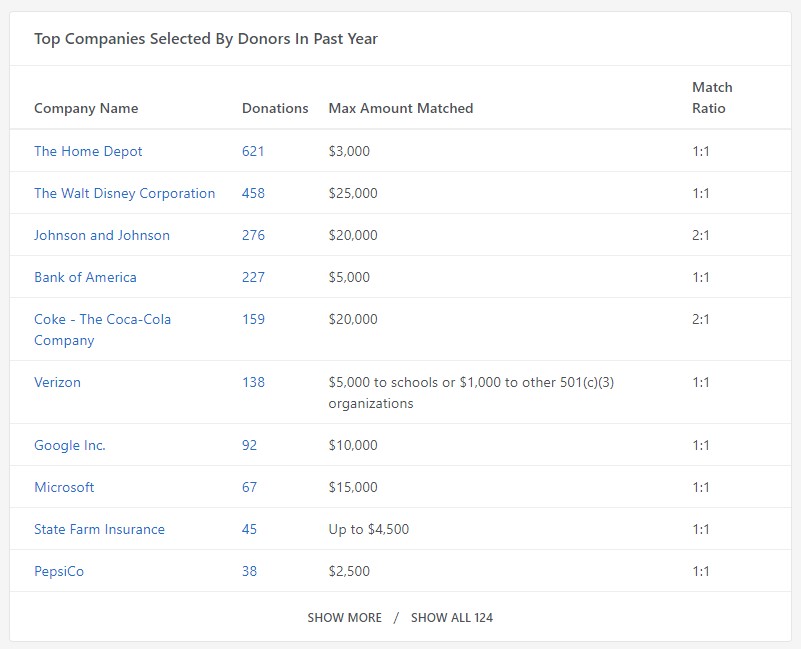Click the Donations column header
801x649 pixels.
tap(275, 108)
